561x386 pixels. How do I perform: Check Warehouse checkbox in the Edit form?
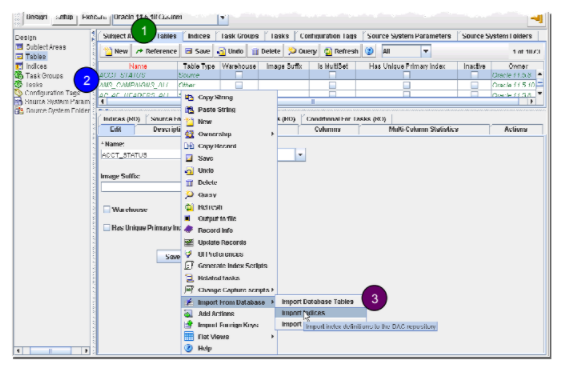pyautogui.click(x=106, y=209)
